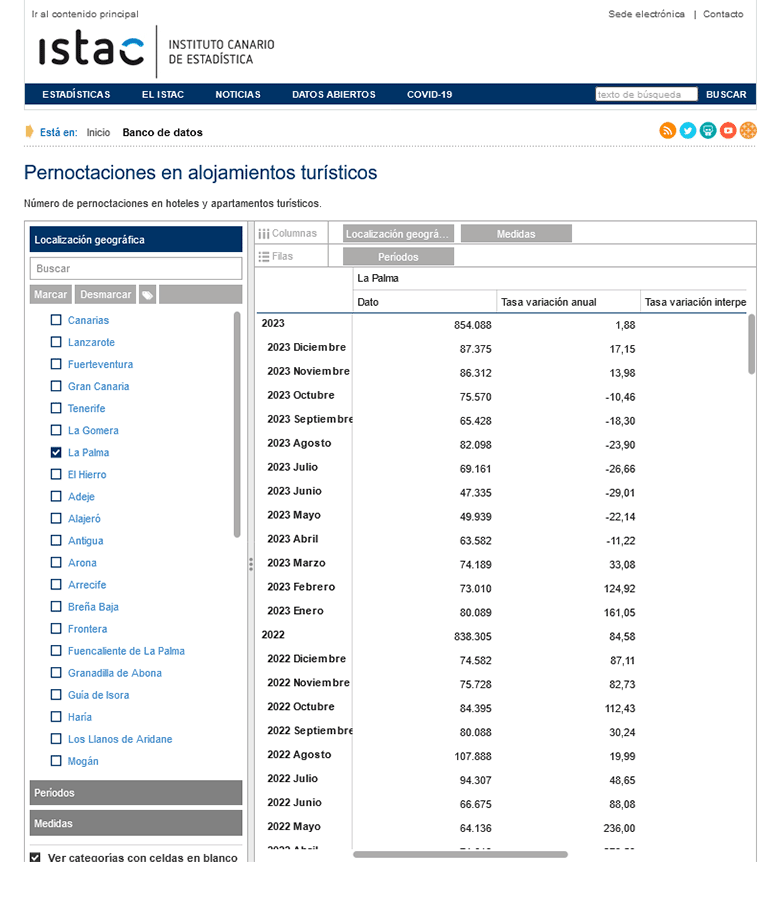Open the Twitter social icon

tap(688, 131)
